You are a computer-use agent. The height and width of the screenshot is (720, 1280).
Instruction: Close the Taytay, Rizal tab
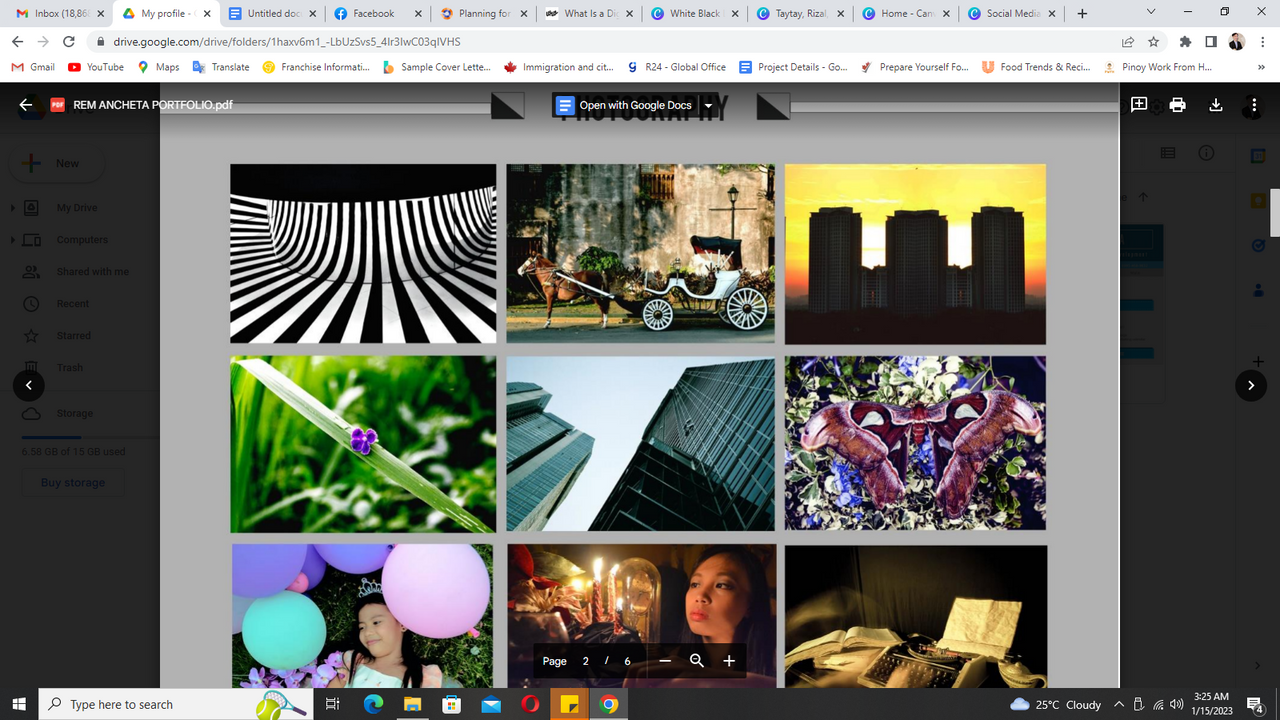pos(842,14)
